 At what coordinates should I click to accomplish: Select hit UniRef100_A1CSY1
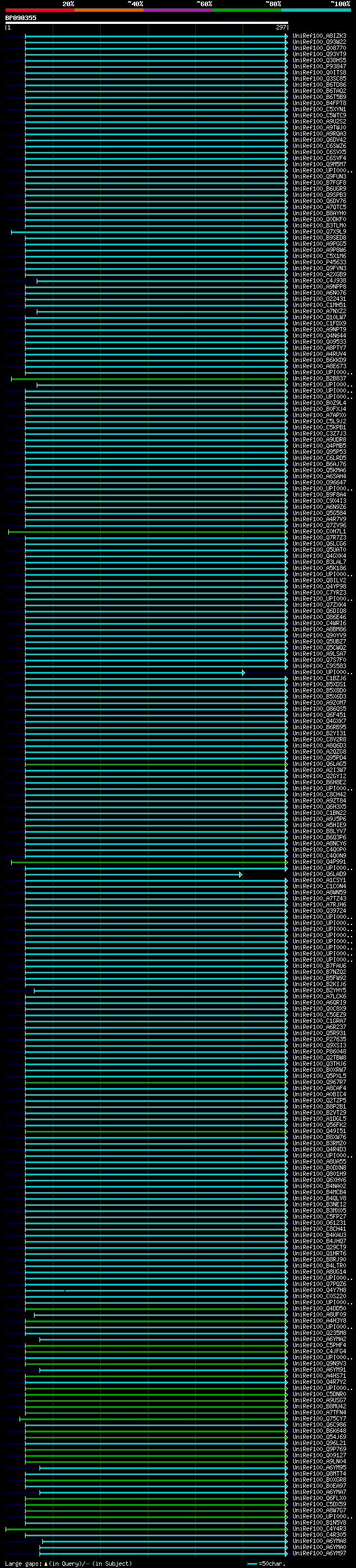[319, 880]
